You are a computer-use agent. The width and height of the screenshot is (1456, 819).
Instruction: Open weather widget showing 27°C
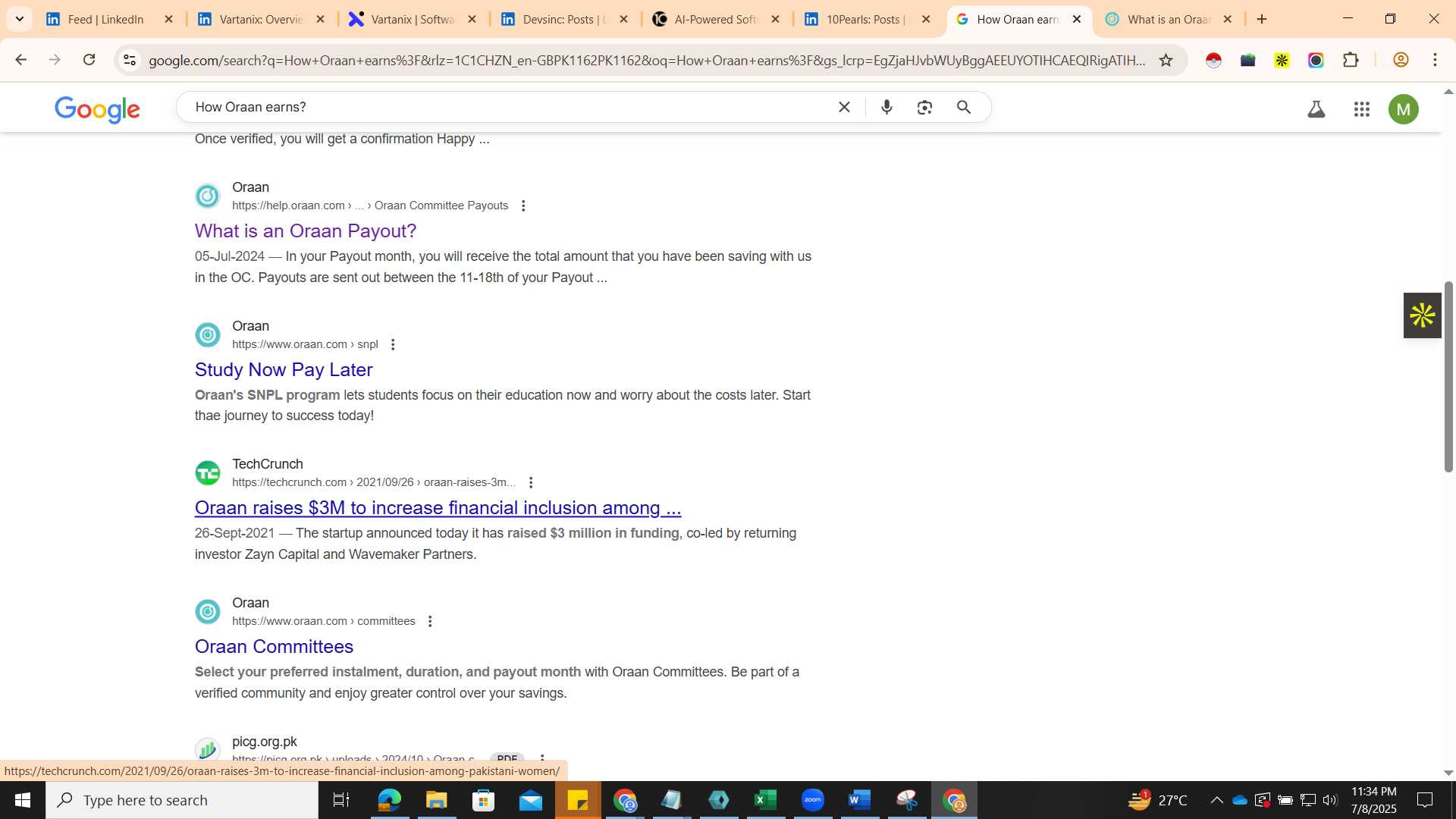pos(1158,800)
